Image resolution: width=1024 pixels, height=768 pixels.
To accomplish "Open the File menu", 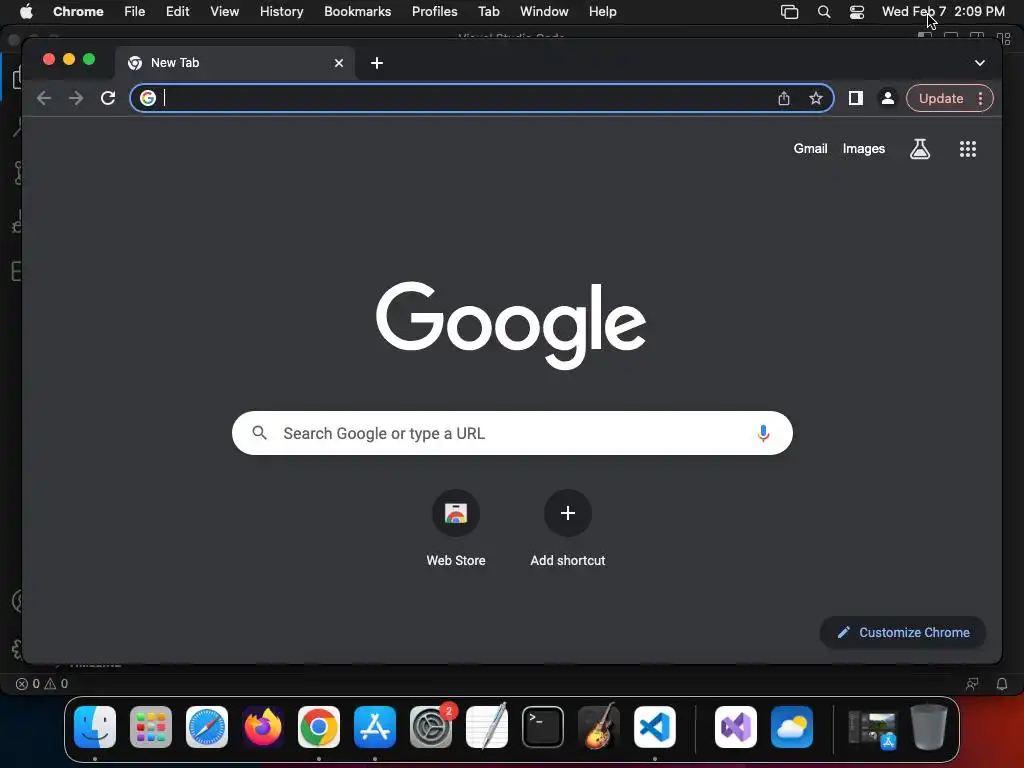I will pos(135,11).
